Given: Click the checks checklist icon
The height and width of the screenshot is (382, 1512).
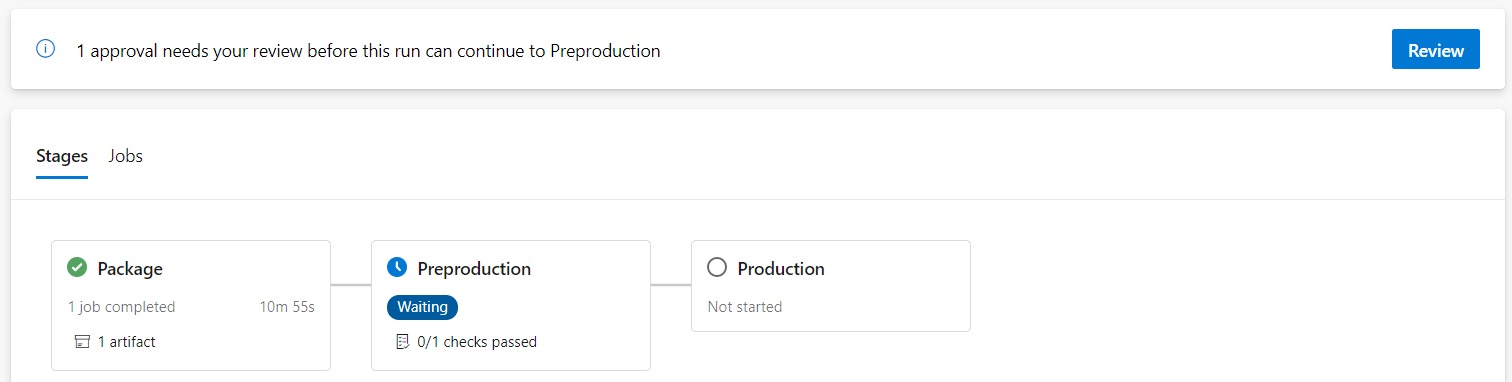Looking at the screenshot, I should (x=403, y=342).
